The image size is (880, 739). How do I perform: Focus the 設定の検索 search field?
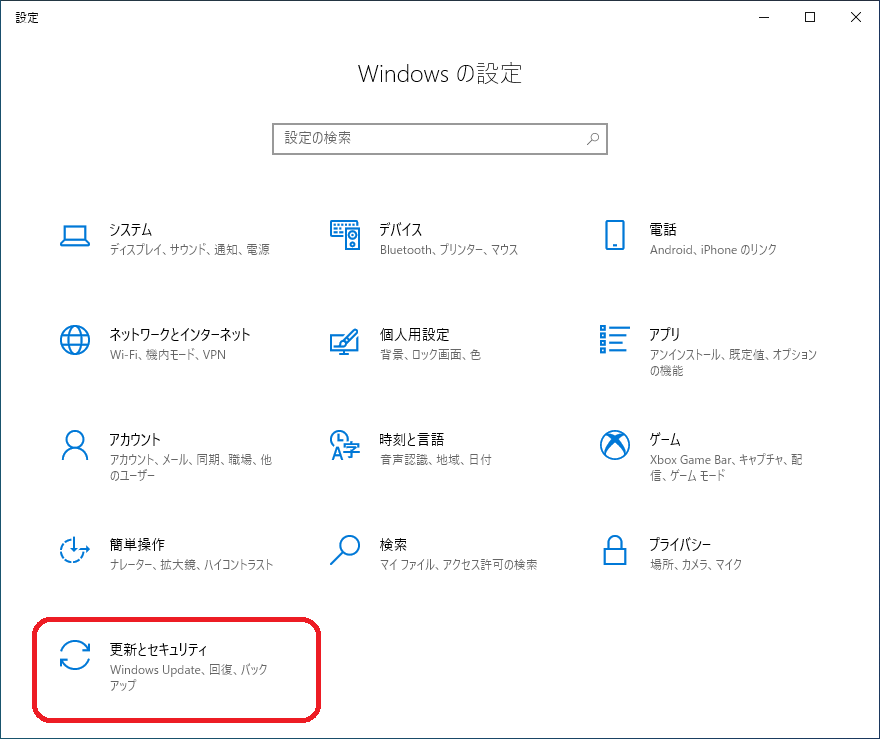click(440, 139)
